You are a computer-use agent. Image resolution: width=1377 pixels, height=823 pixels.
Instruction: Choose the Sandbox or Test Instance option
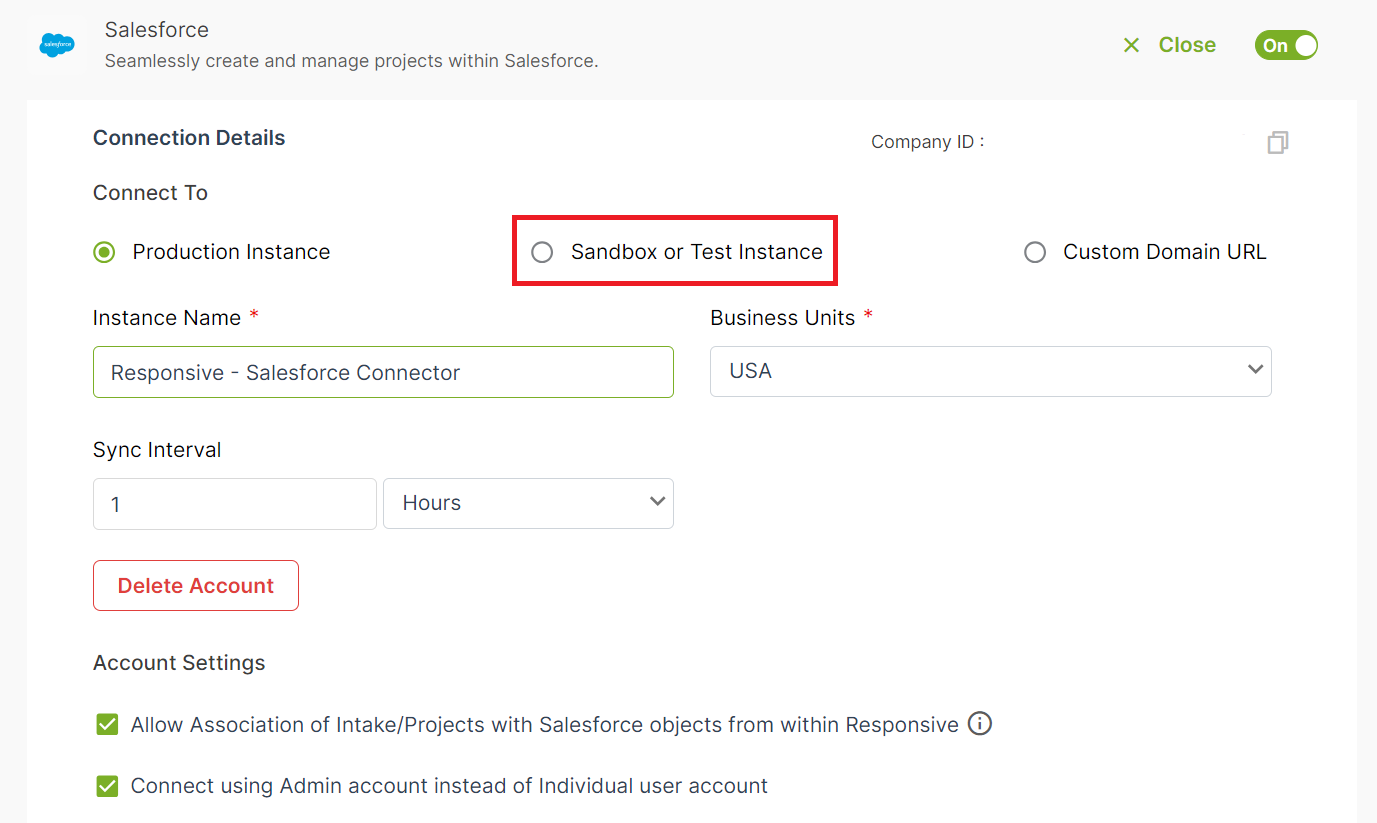click(542, 252)
